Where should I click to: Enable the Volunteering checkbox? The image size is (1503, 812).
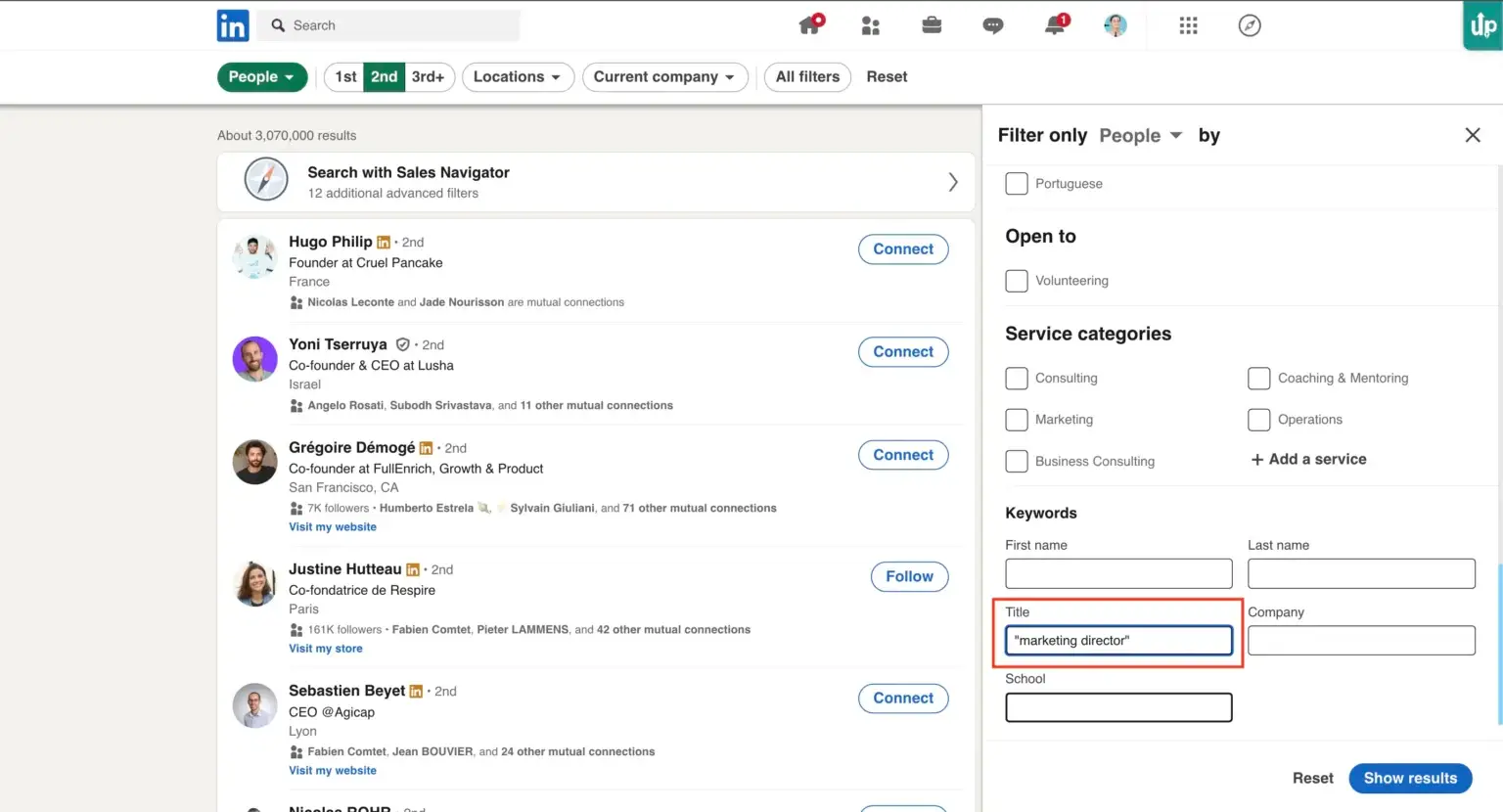point(1017,281)
